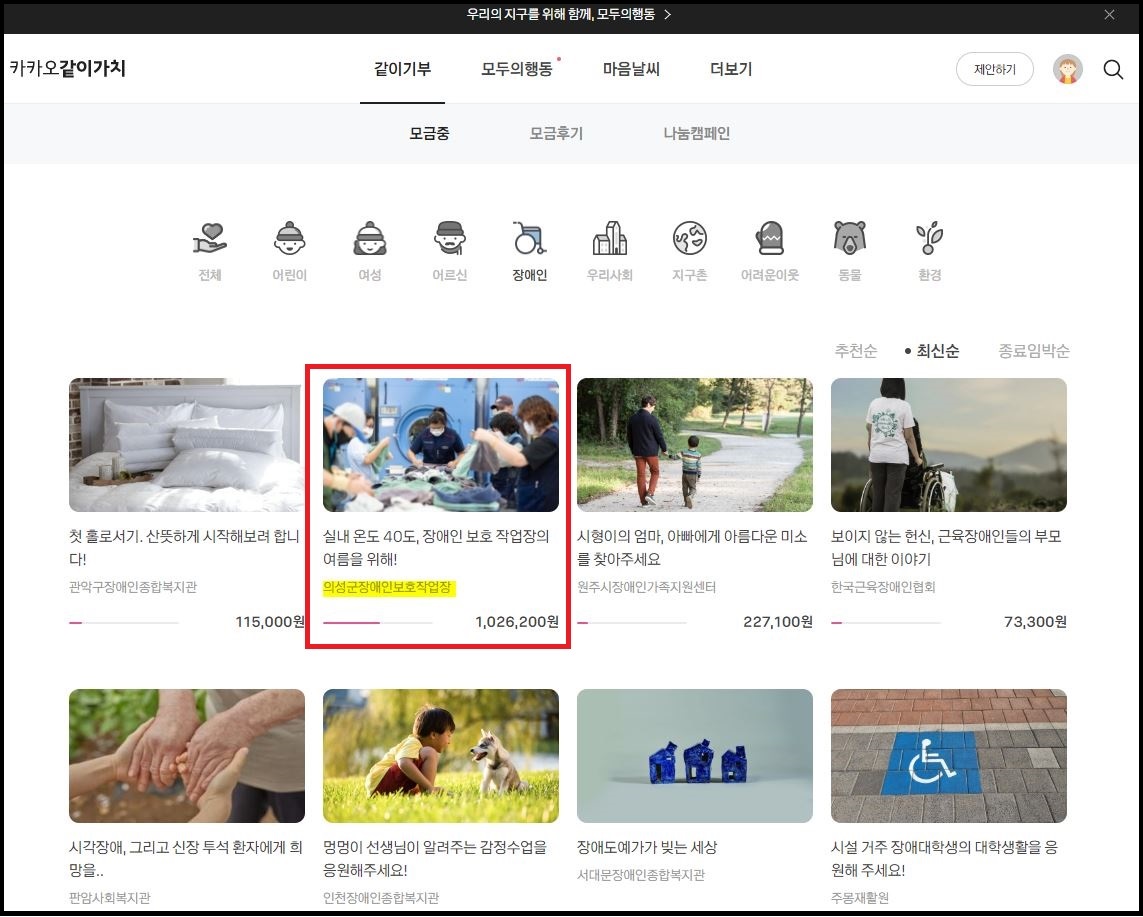Sort by 최신순
Screen dimensions: 1143x917
pos(937,351)
